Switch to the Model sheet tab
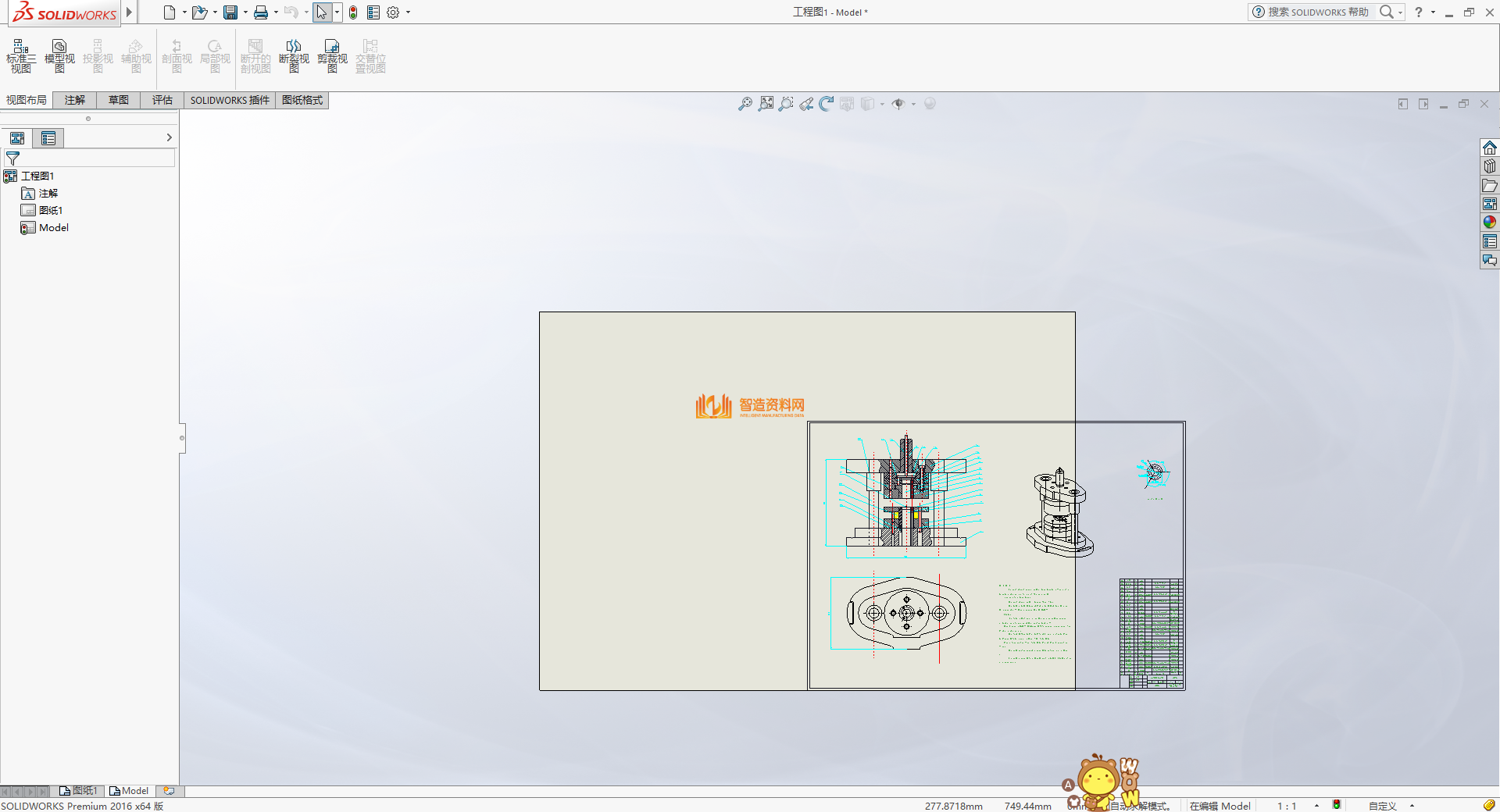This screenshot has width=1500, height=812. (x=130, y=791)
